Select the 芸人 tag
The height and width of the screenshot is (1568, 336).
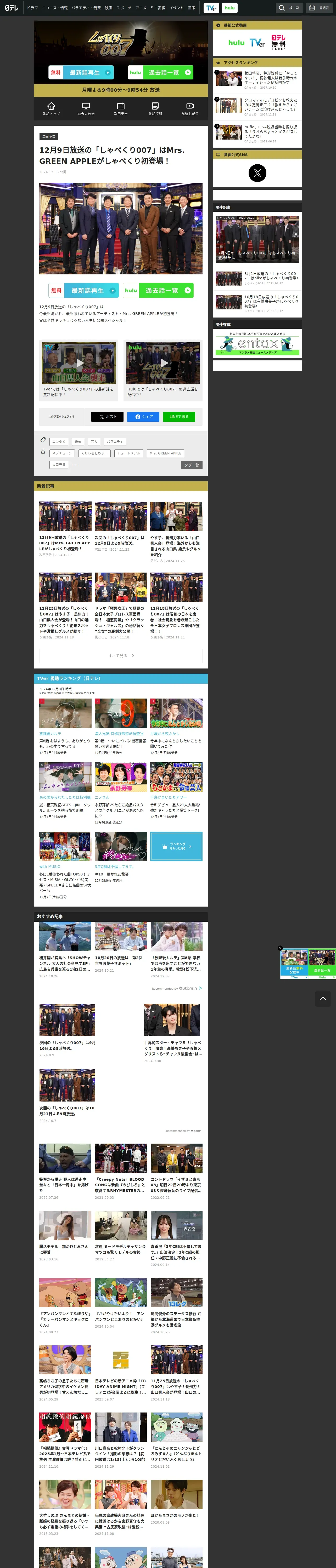tap(93, 442)
